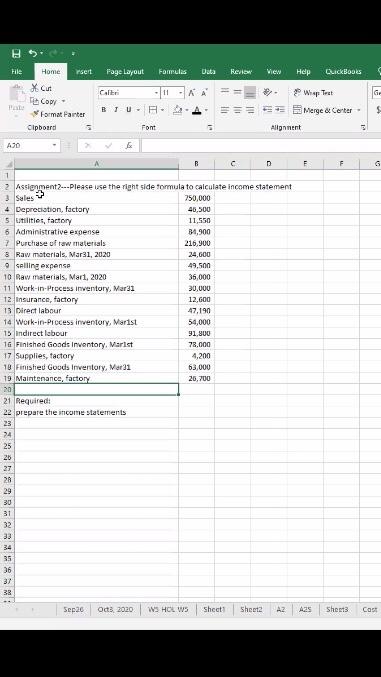Viewport: 381px width, 677px height.
Task: Select the row 3 header
Action: (7, 198)
